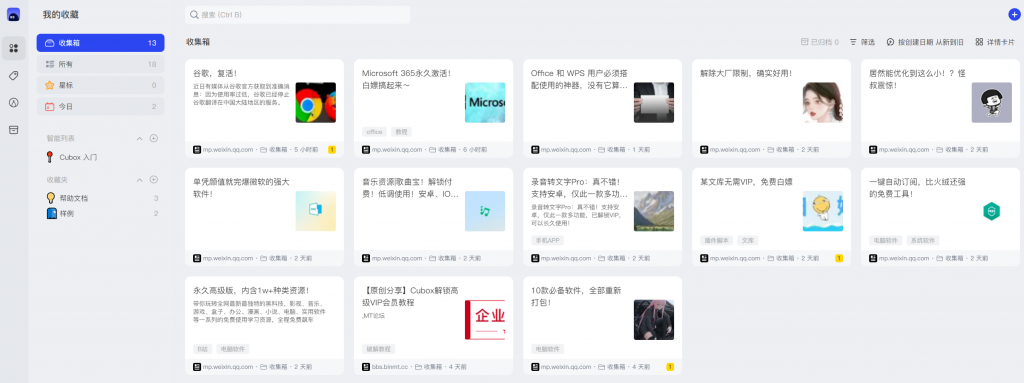This screenshot has height=383, width=1024.
Task: Select the dashboard grid icon in left rail
Action: tap(14, 48)
